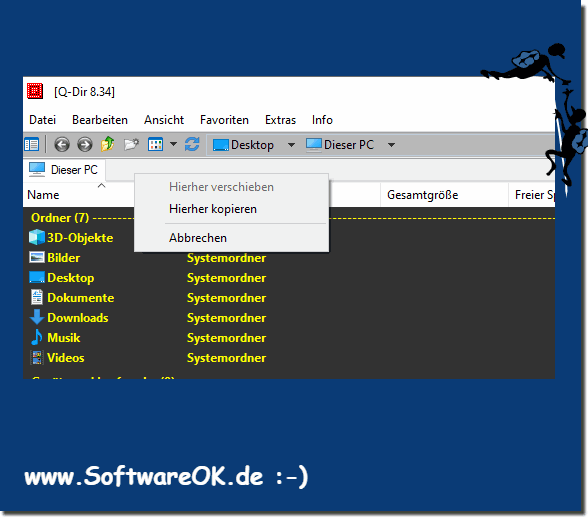
Task: Click Systemordner text in the Videos row
Action: [x=226, y=358]
